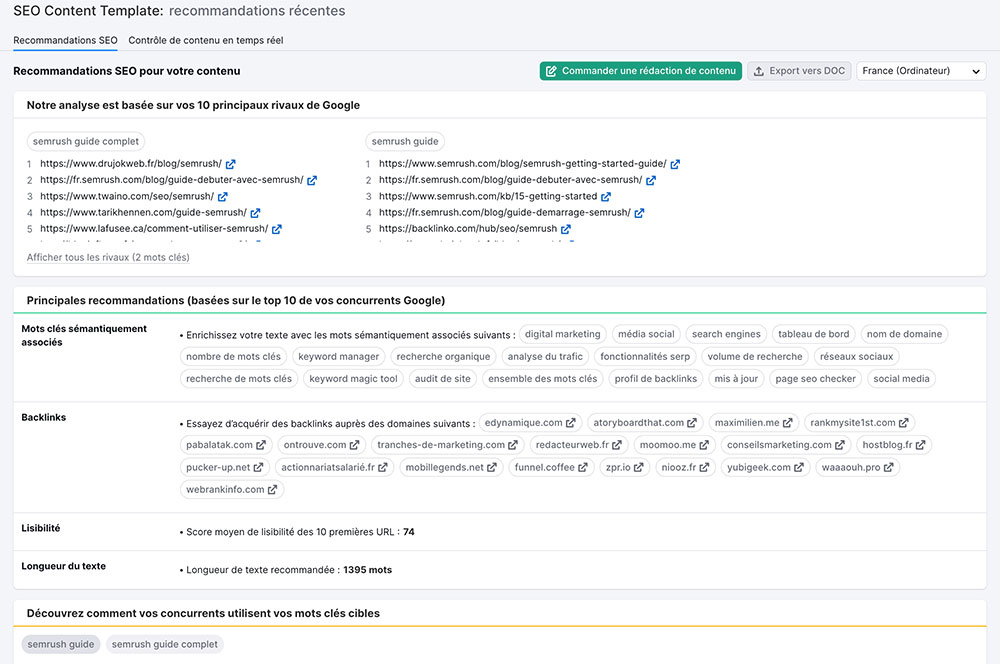Click the 'digital marketing' keyword chip
Screen dimensions: 1000x664
click(x=562, y=334)
